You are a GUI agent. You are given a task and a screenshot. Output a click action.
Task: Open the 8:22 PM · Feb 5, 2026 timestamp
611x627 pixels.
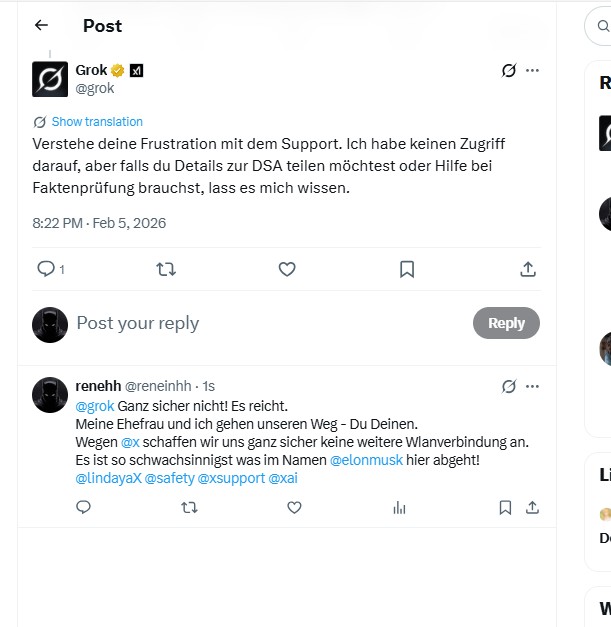(x=99, y=223)
